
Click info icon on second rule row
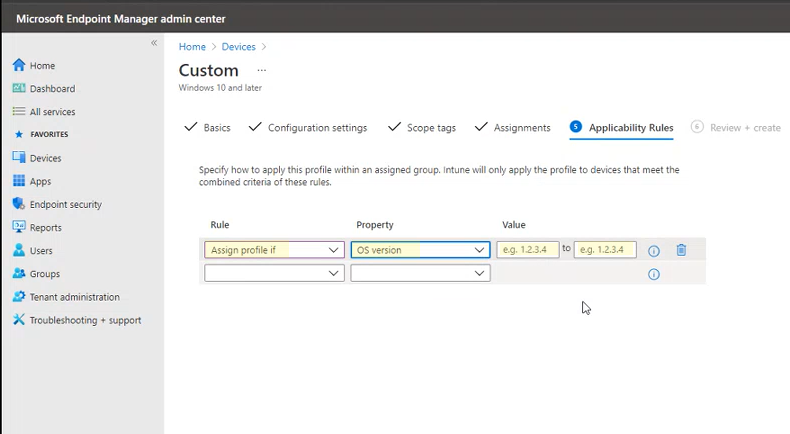click(x=654, y=274)
